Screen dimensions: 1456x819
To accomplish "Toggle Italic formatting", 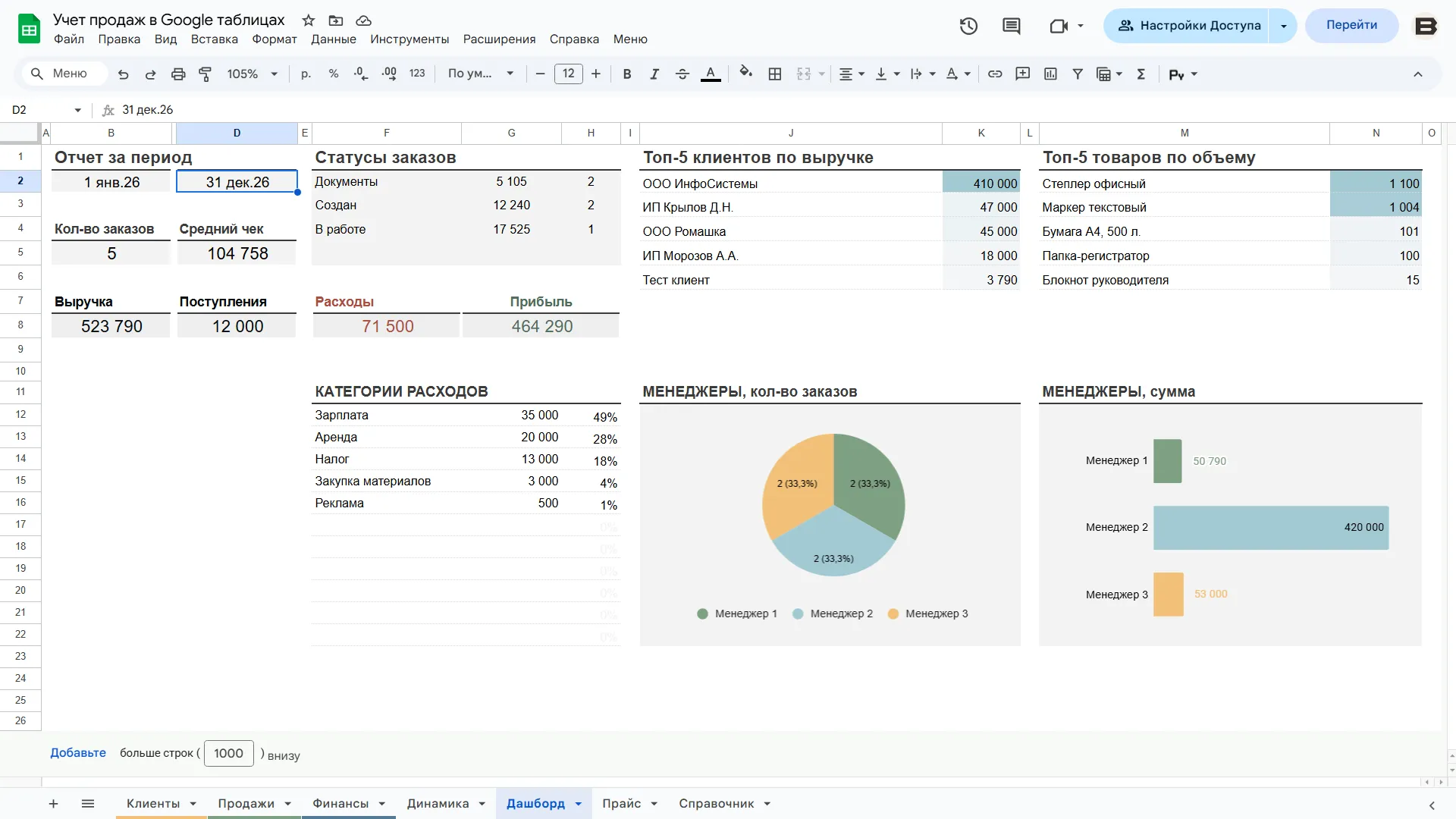I will pyautogui.click(x=654, y=74).
